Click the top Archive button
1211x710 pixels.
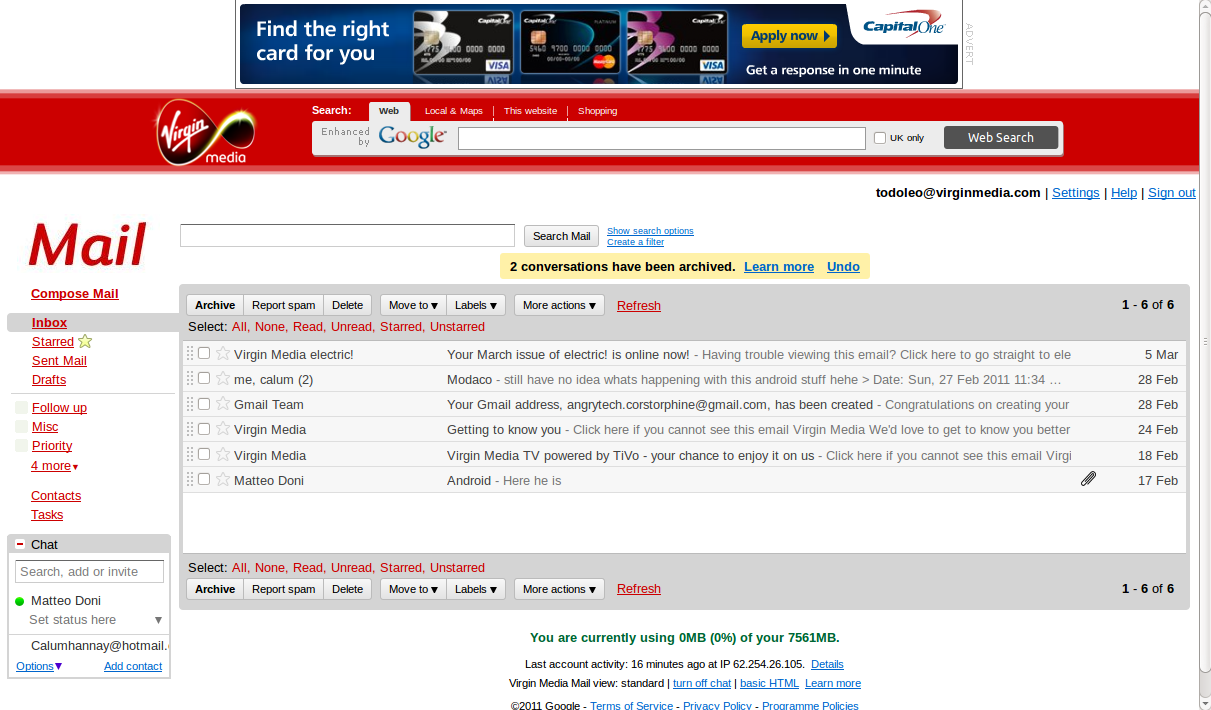(215, 305)
